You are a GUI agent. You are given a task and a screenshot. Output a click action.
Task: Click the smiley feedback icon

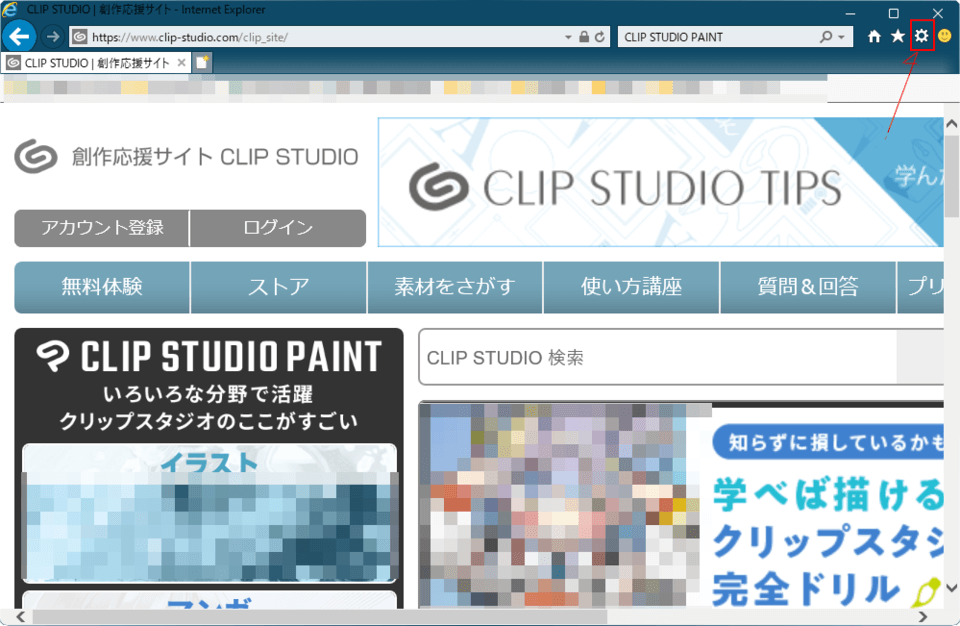point(945,36)
